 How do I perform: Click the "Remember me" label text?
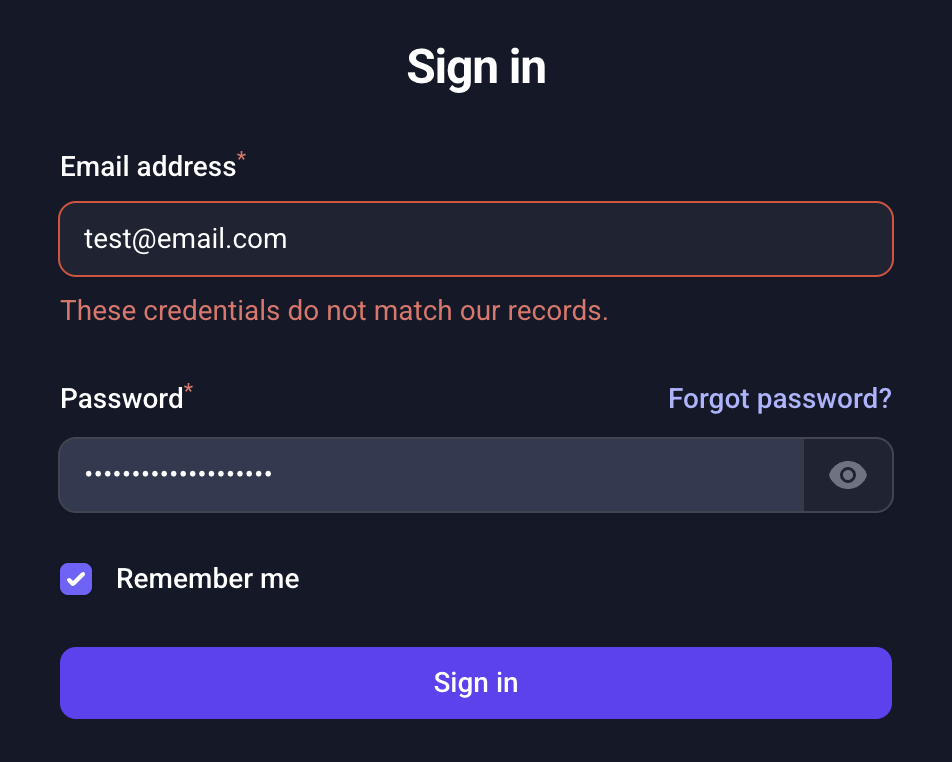(x=207, y=579)
